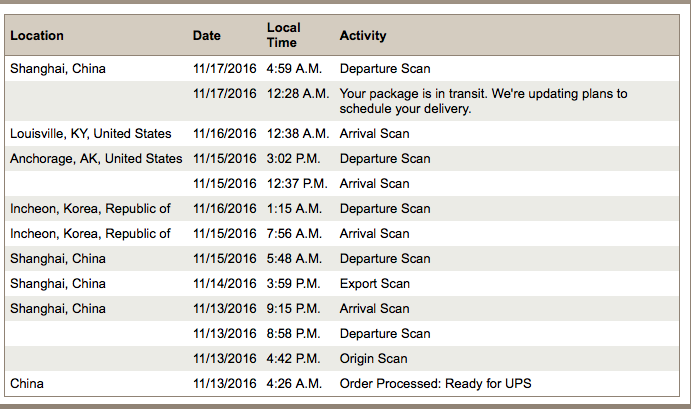Image resolution: width=695 pixels, height=417 pixels.
Task: Click the 9:15 P.M. Shanghai arrival time
Action: pyautogui.click(x=293, y=308)
